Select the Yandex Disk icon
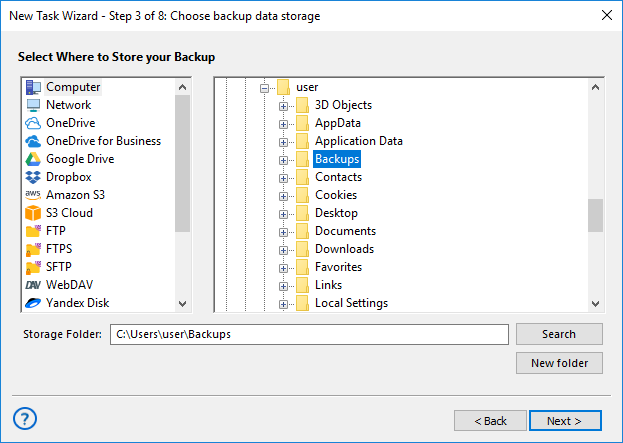623x443 pixels. pos(33,303)
